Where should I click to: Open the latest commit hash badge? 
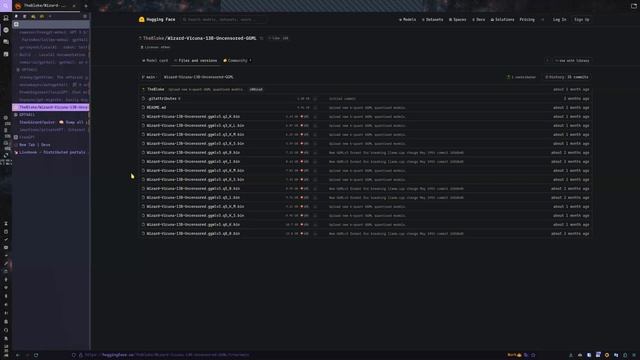click(256, 89)
